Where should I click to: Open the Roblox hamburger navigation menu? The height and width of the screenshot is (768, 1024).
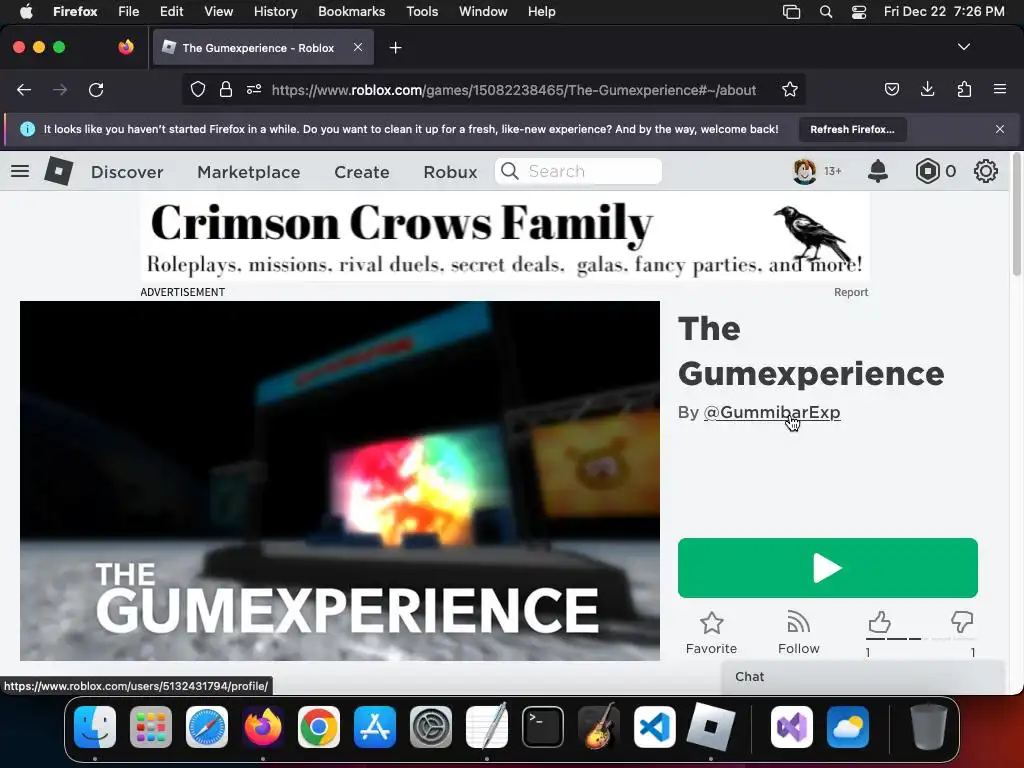[20, 171]
